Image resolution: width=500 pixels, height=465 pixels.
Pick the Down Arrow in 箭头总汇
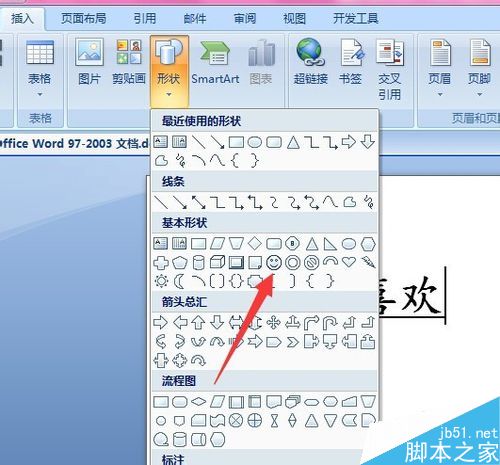pos(217,323)
